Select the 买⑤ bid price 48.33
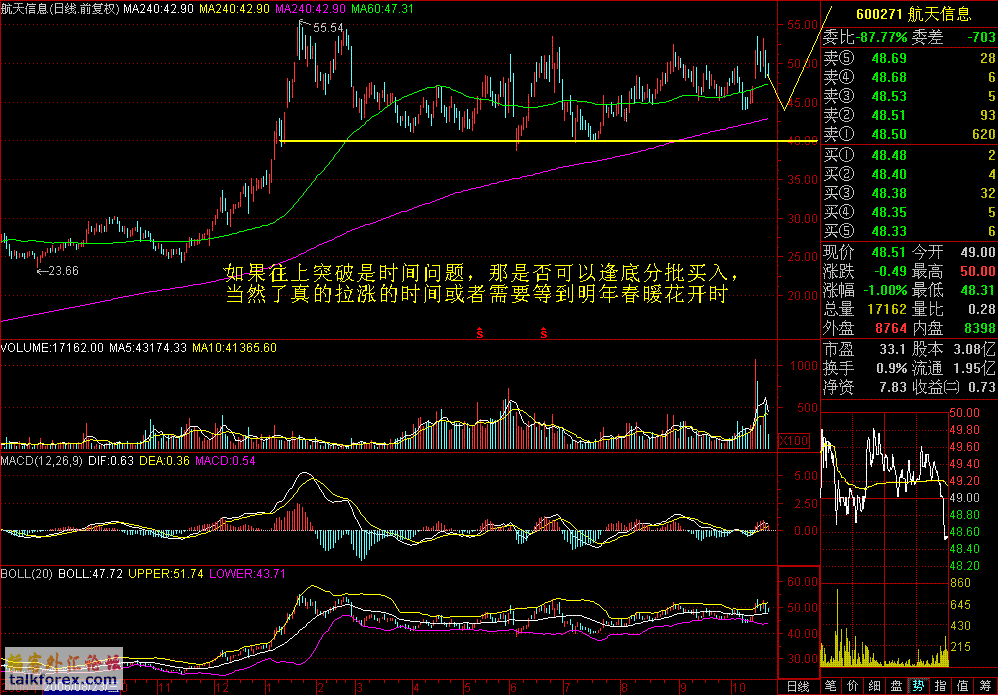 [x=889, y=231]
